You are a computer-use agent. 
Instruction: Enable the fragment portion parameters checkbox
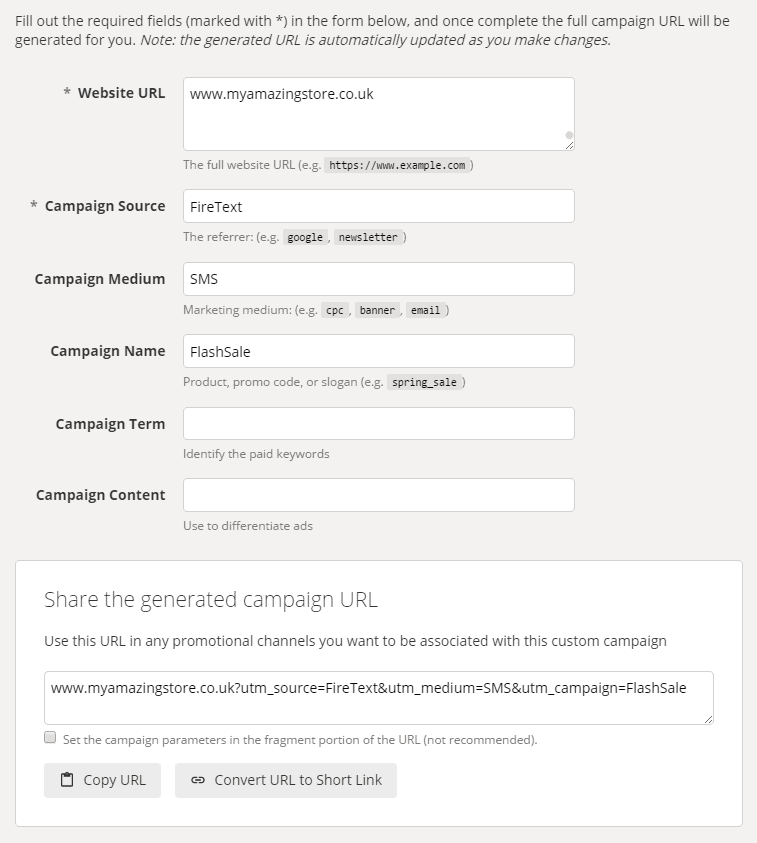(50, 738)
